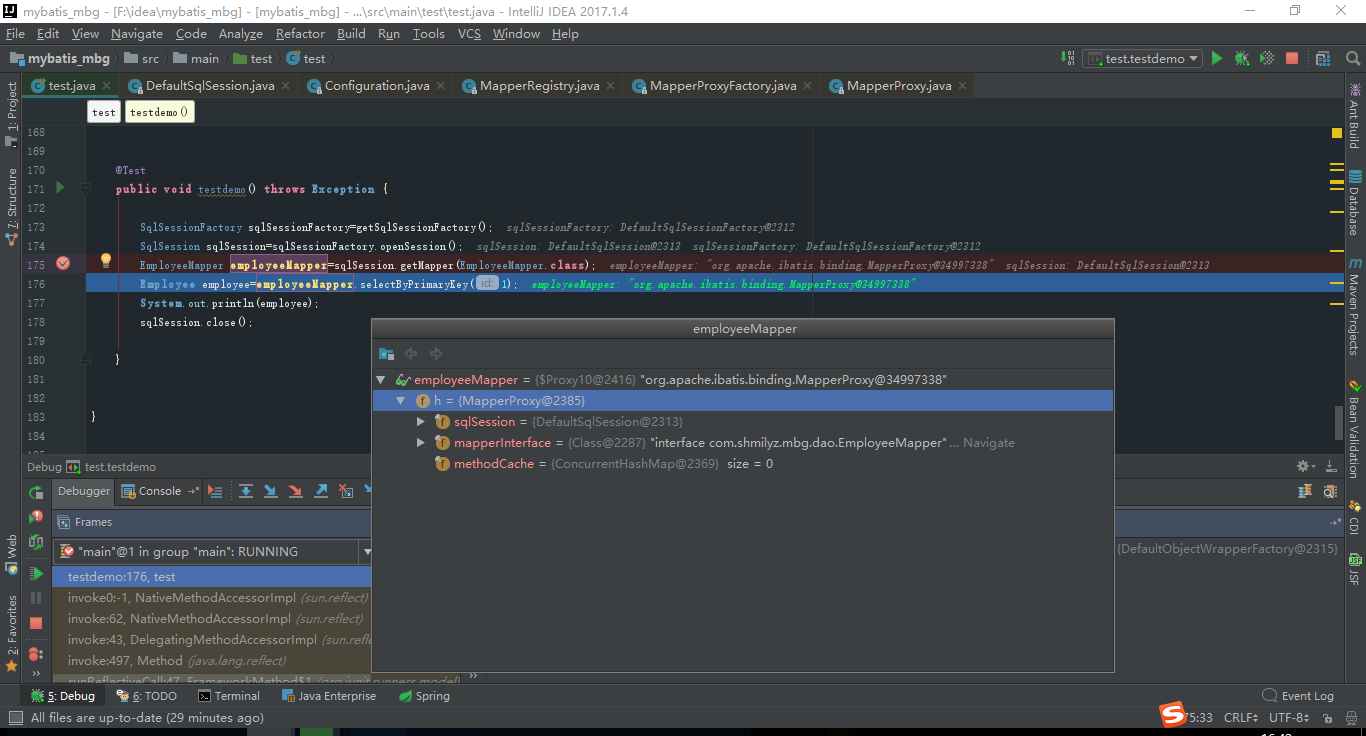The height and width of the screenshot is (736, 1366).
Task: Expand the sqlSession variable in popup
Action: [421, 421]
